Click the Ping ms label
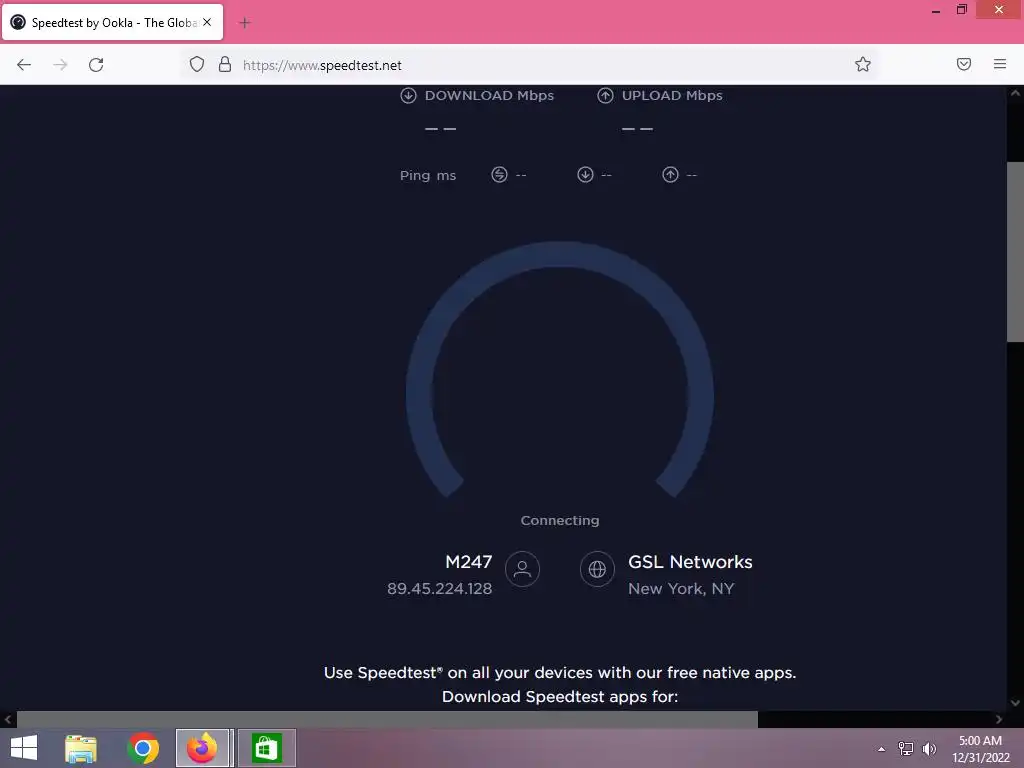Viewport: 1024px width, 768px height. [x=428, y=175]
